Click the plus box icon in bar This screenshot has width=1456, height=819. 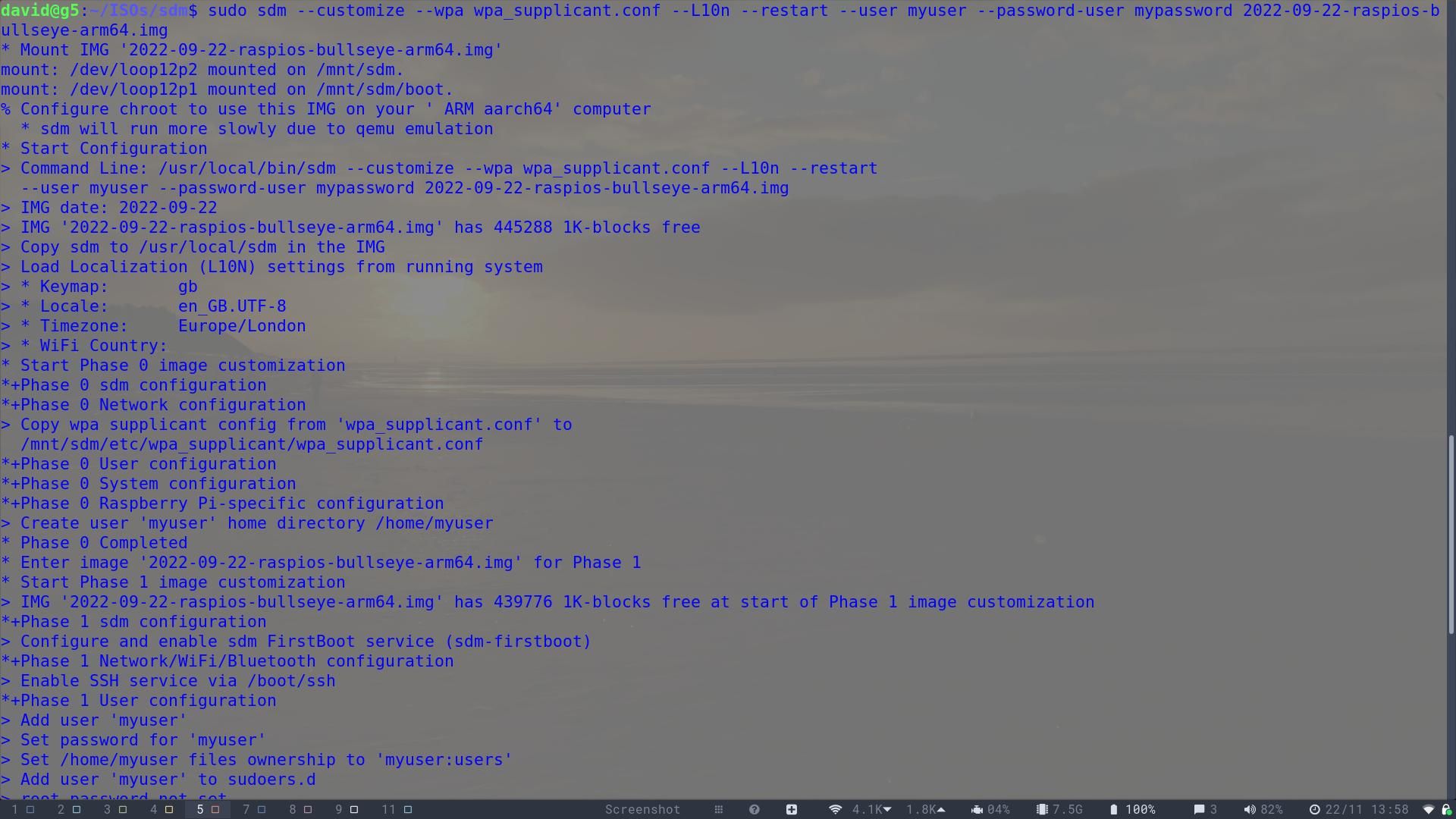tap(791, 810)
